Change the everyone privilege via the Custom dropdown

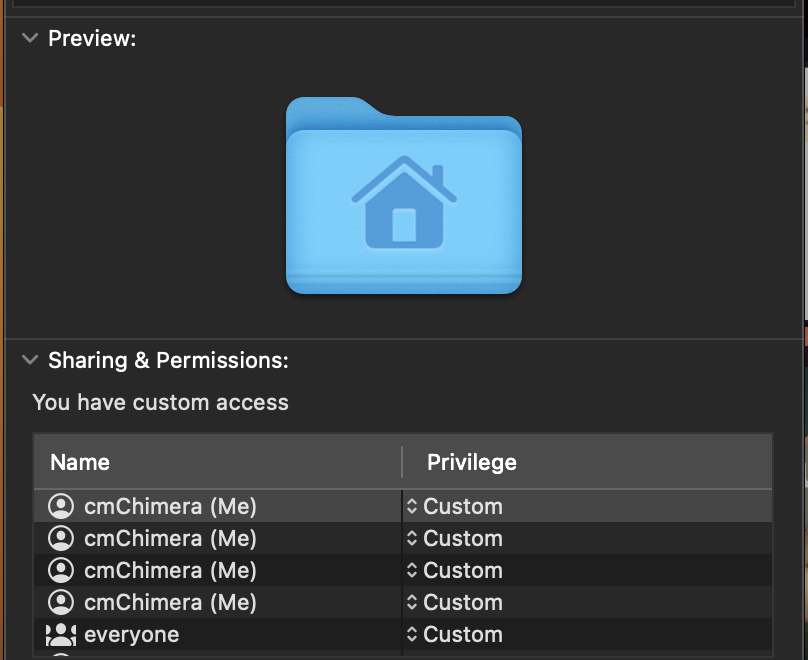(455, 634)
